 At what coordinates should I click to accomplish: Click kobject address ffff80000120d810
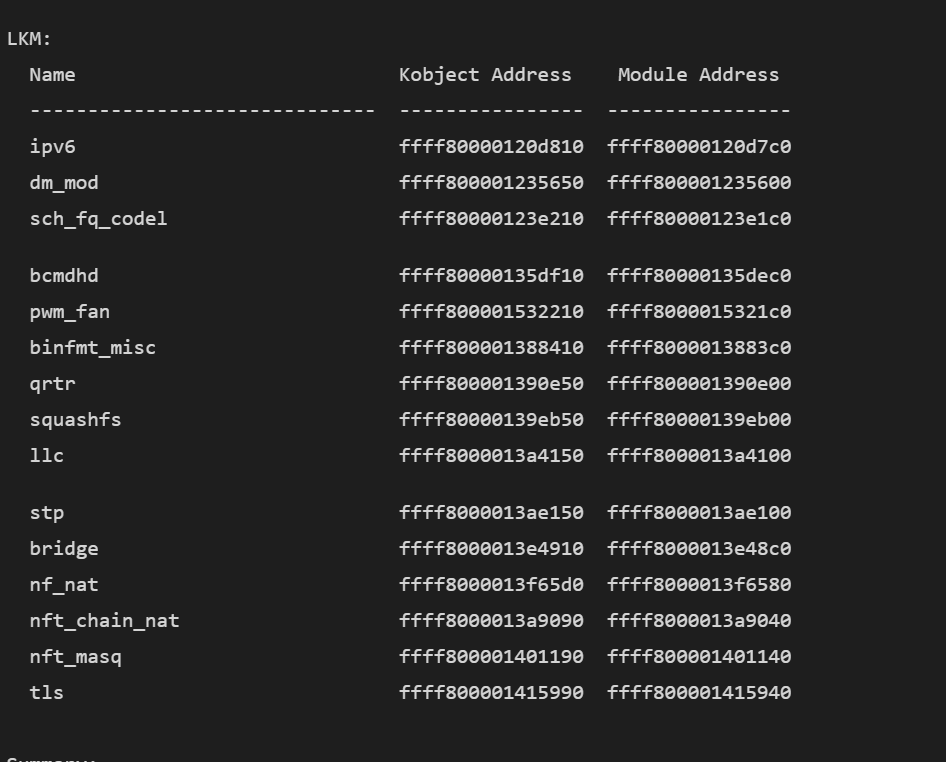tap(491, 147)
